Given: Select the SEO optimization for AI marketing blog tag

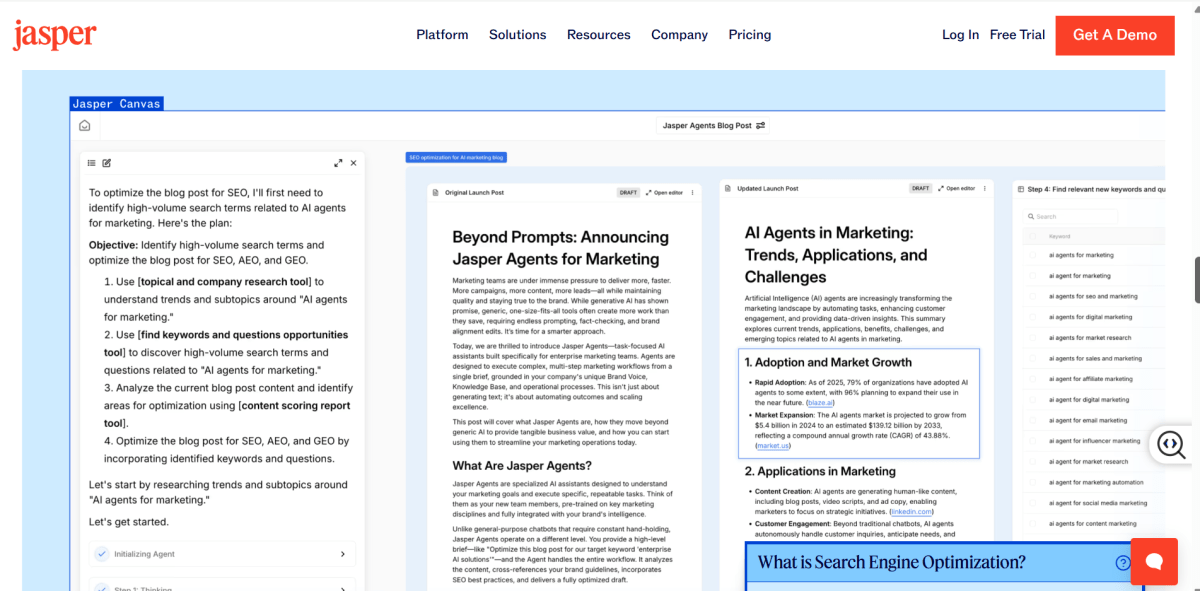Looking at the screenshot, I should coord(455,157).
